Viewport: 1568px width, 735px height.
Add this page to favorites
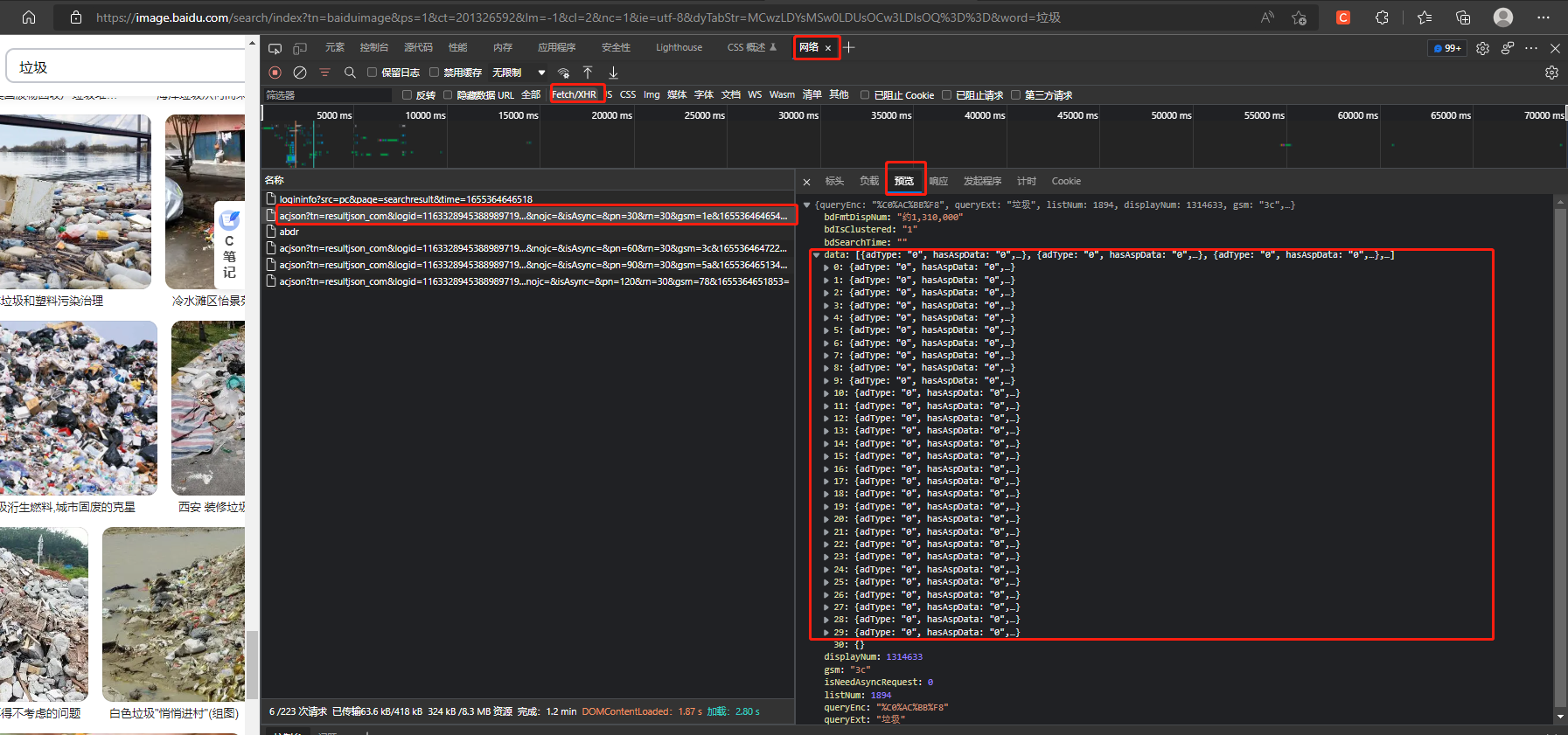click(1299, 17)
